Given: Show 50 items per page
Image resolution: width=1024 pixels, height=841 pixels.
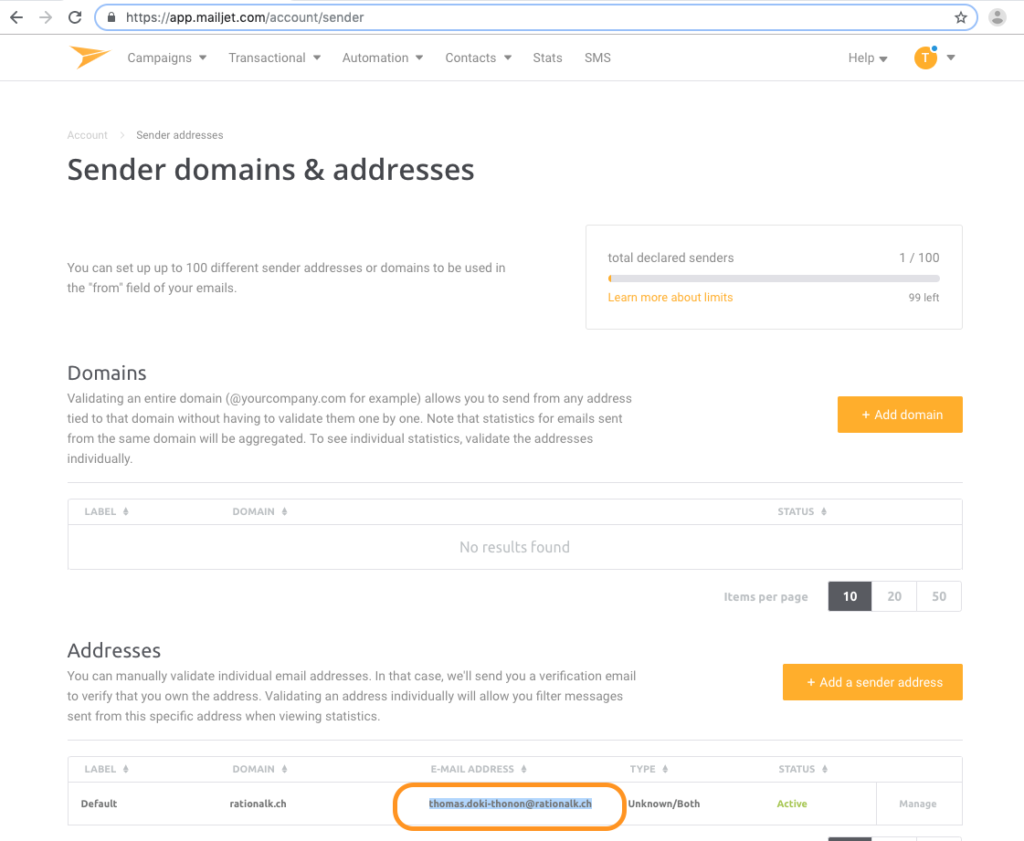Looking at the screenshot, I should click(938, 596).
